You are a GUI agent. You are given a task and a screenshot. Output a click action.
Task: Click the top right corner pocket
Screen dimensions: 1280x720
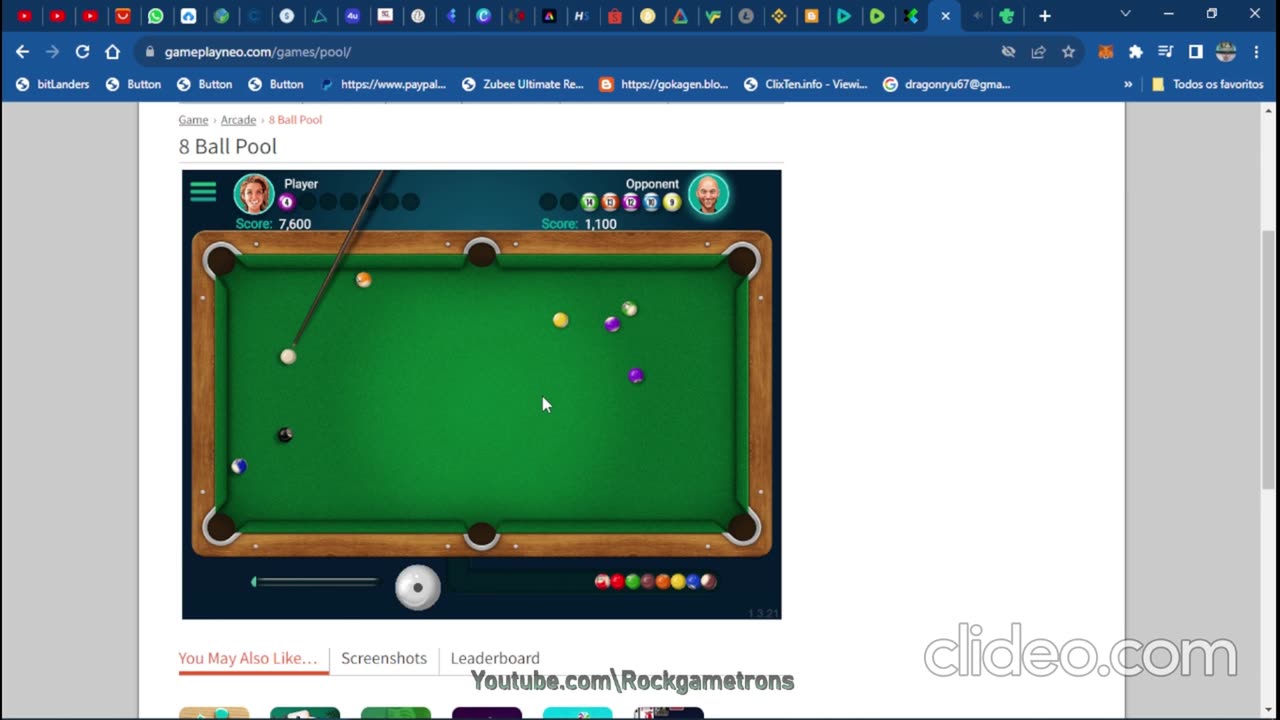742,261
